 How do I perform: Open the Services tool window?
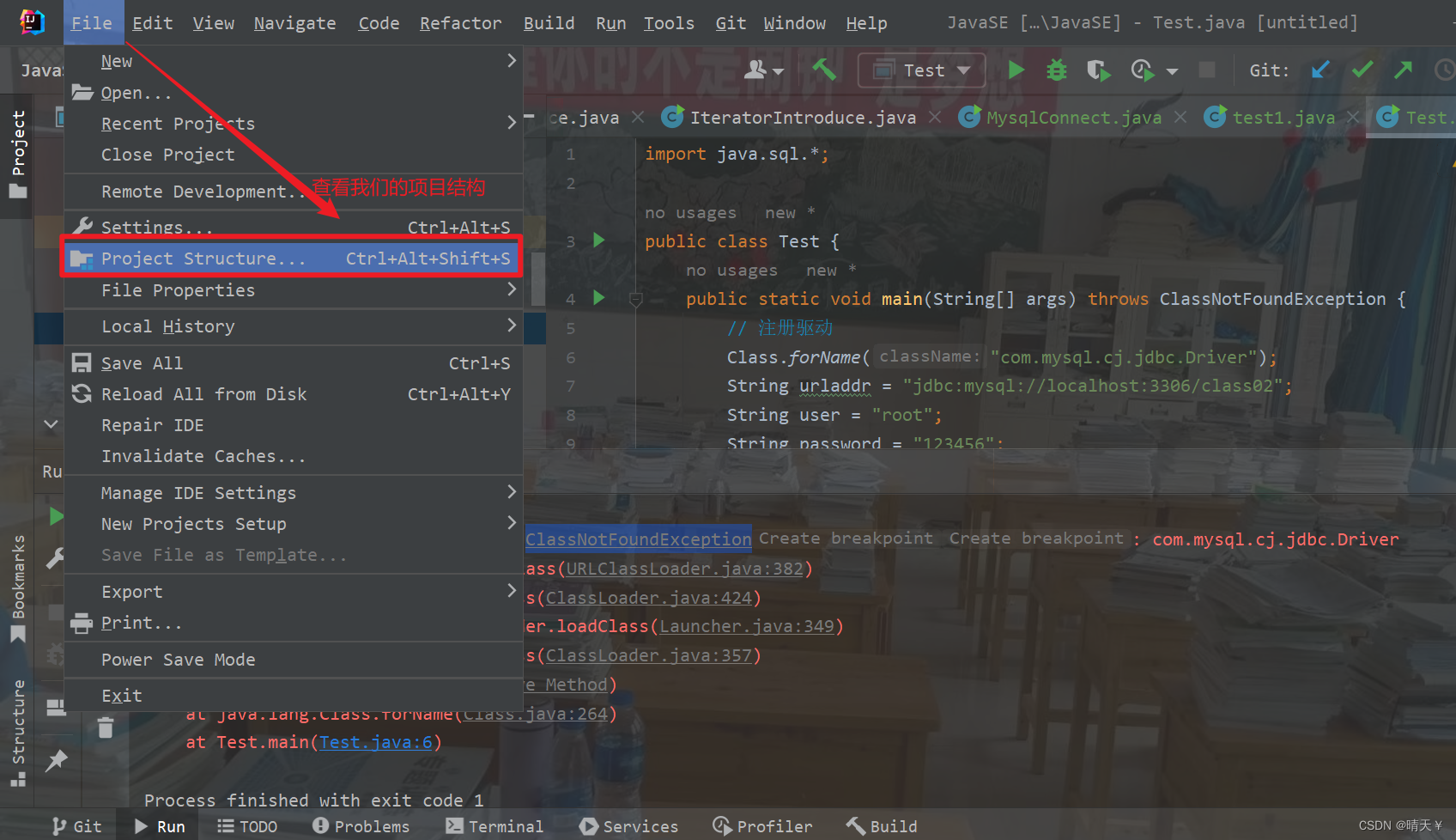628,825
